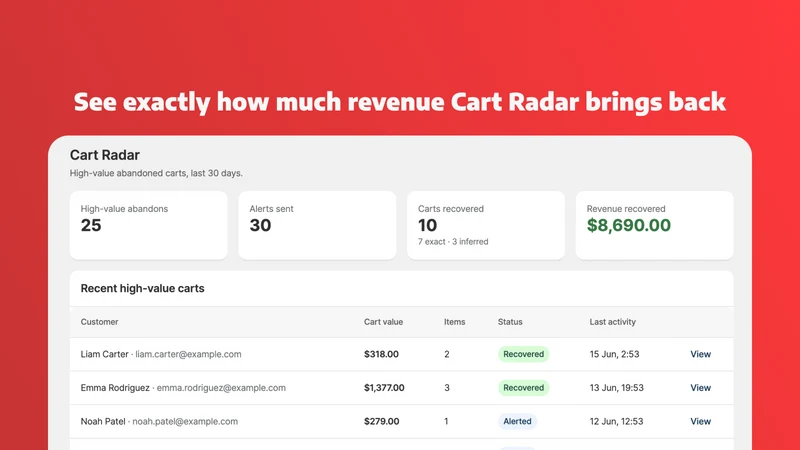Click the Status column header
The height and width of the screenshot is (450, 800).
[510, 322]
